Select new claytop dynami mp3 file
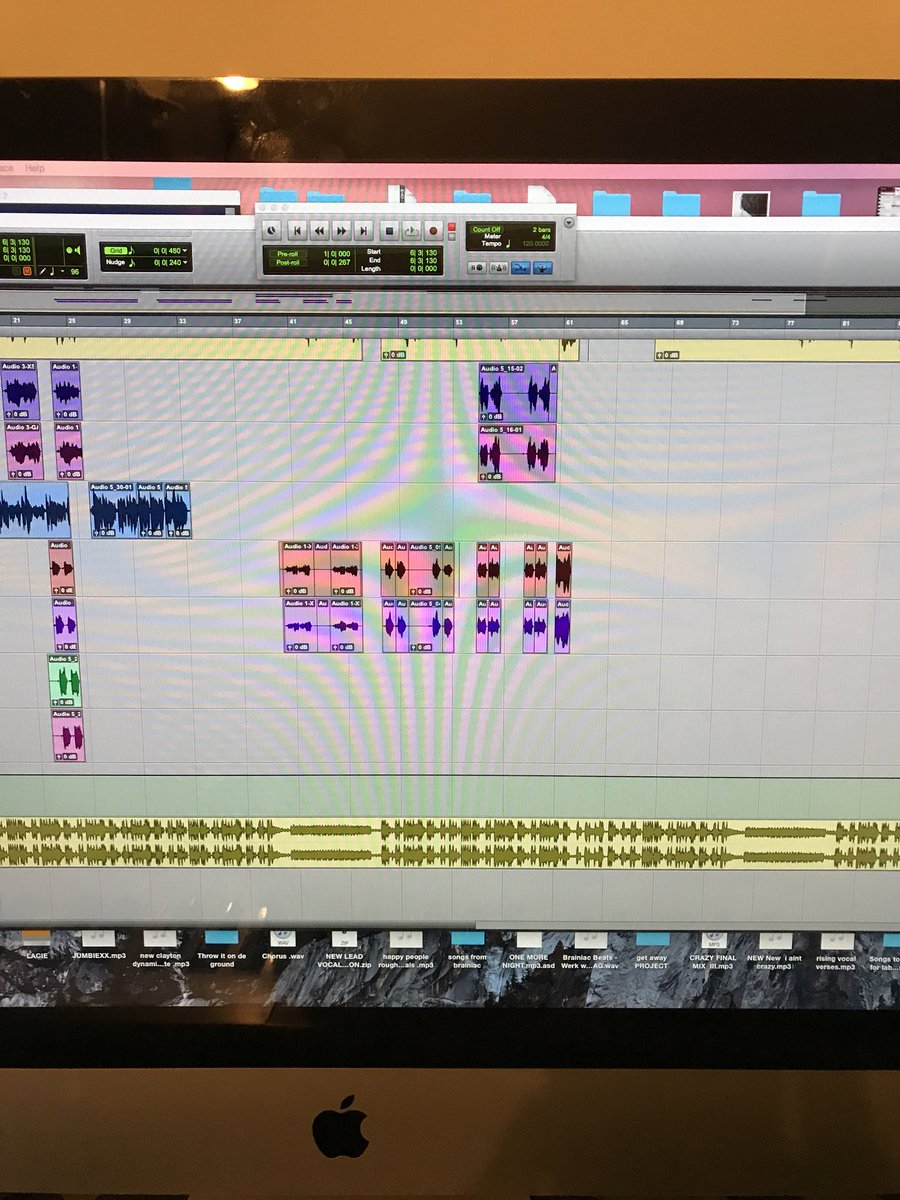Image resolution: width=900 pixels, height=1200 pixels. pyautogui.click(x=160, y=948)
